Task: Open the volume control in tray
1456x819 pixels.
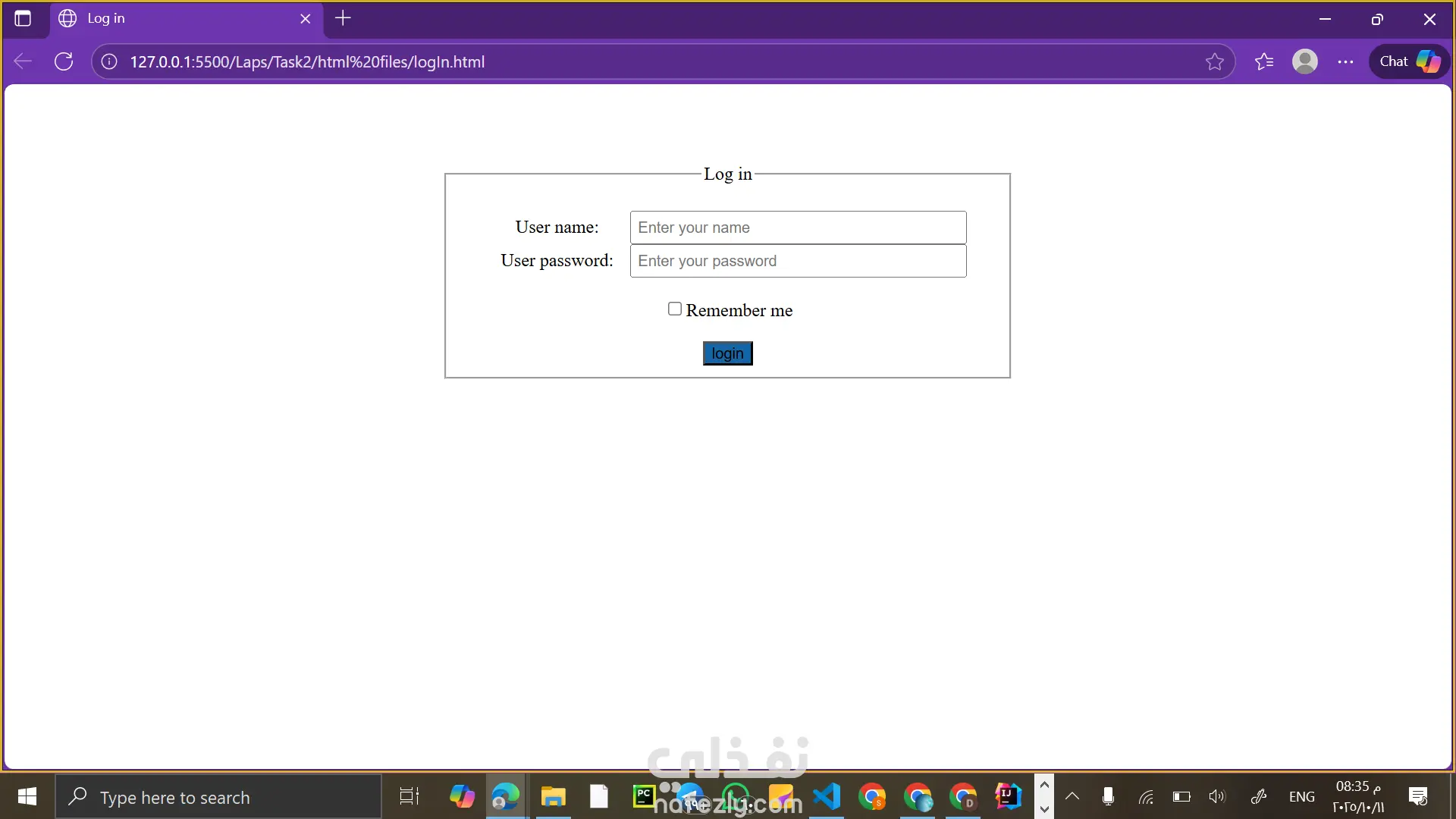Action: [1216, 796]
